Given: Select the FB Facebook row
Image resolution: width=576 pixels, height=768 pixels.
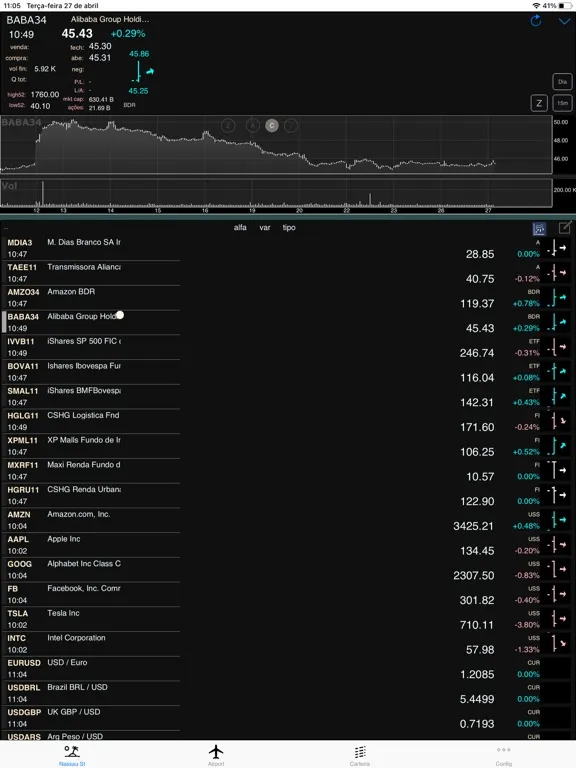Looking at the screenshot, I should coord(288,595).
